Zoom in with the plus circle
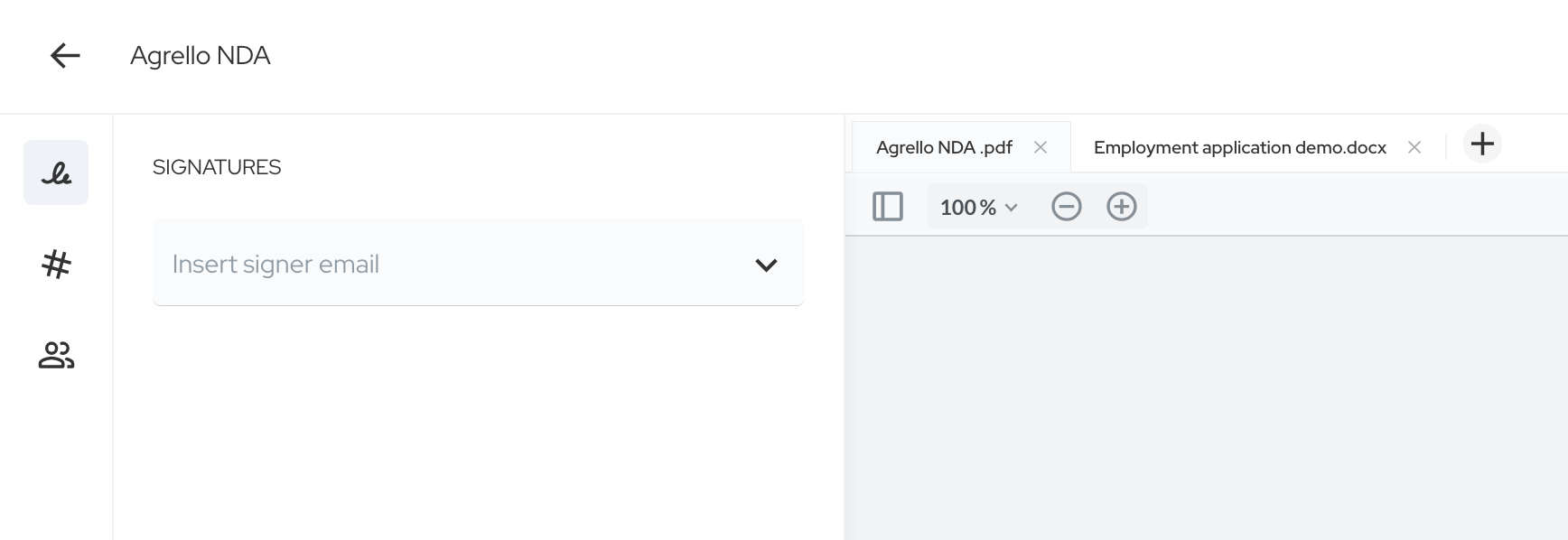Screen dimensions: 1568x540 [x=1122, y=207]
